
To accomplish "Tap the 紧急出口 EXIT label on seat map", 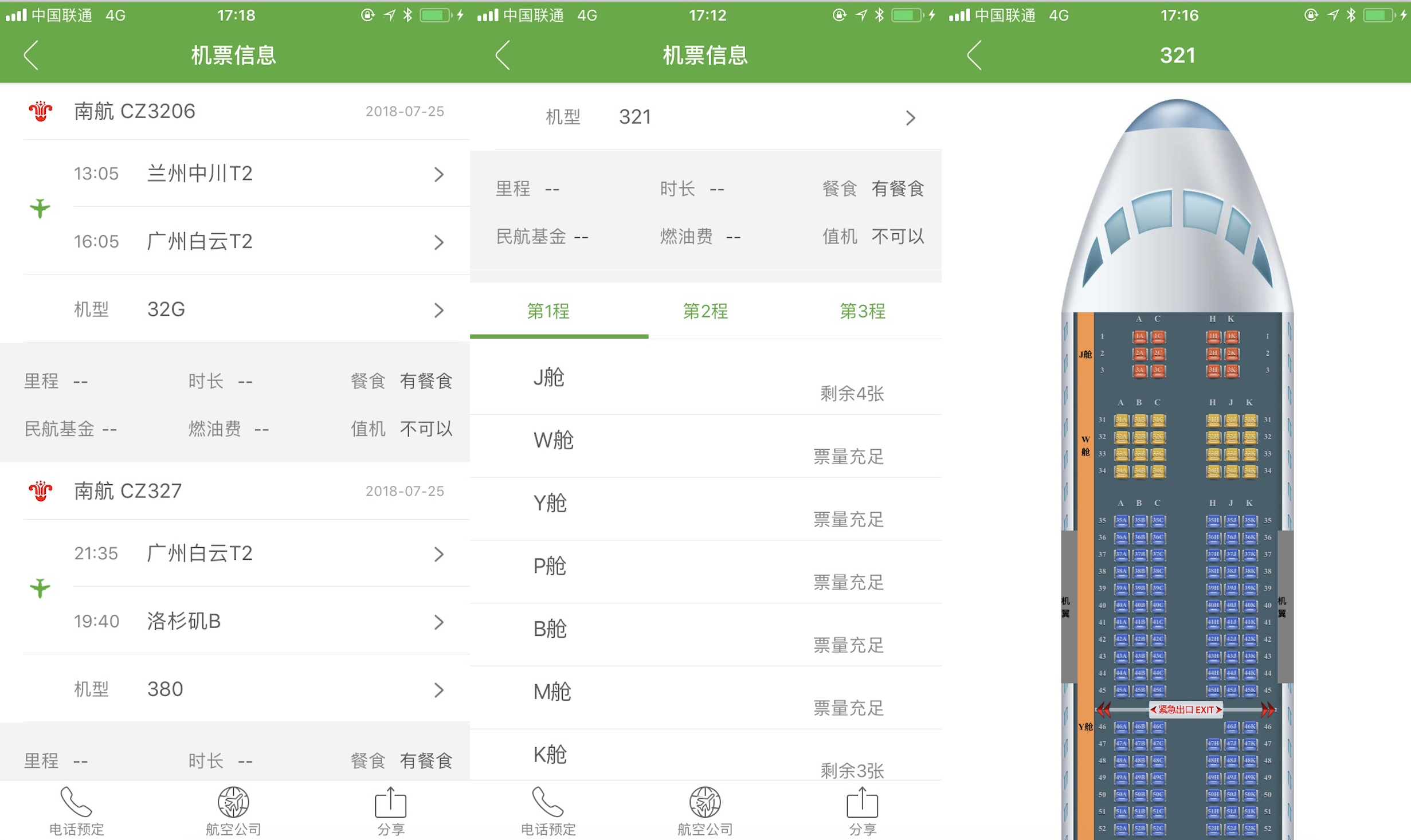I will (1186, 709).
